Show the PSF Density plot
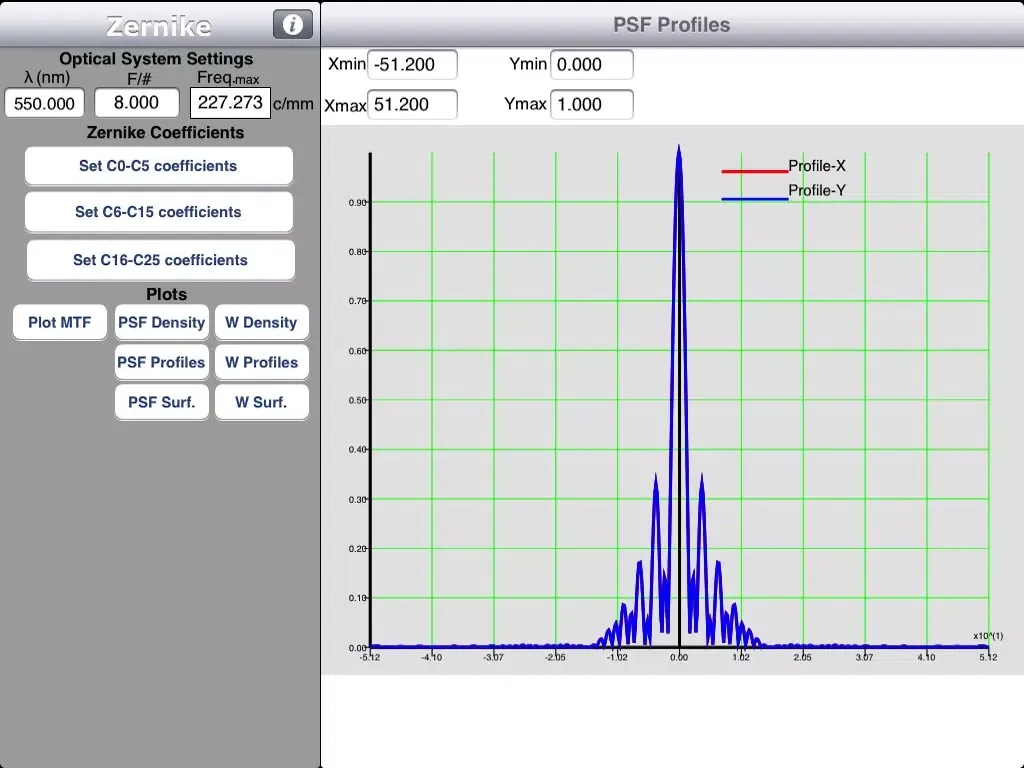Viewport: 1024px width, 768px height. (x=161, y=322)
